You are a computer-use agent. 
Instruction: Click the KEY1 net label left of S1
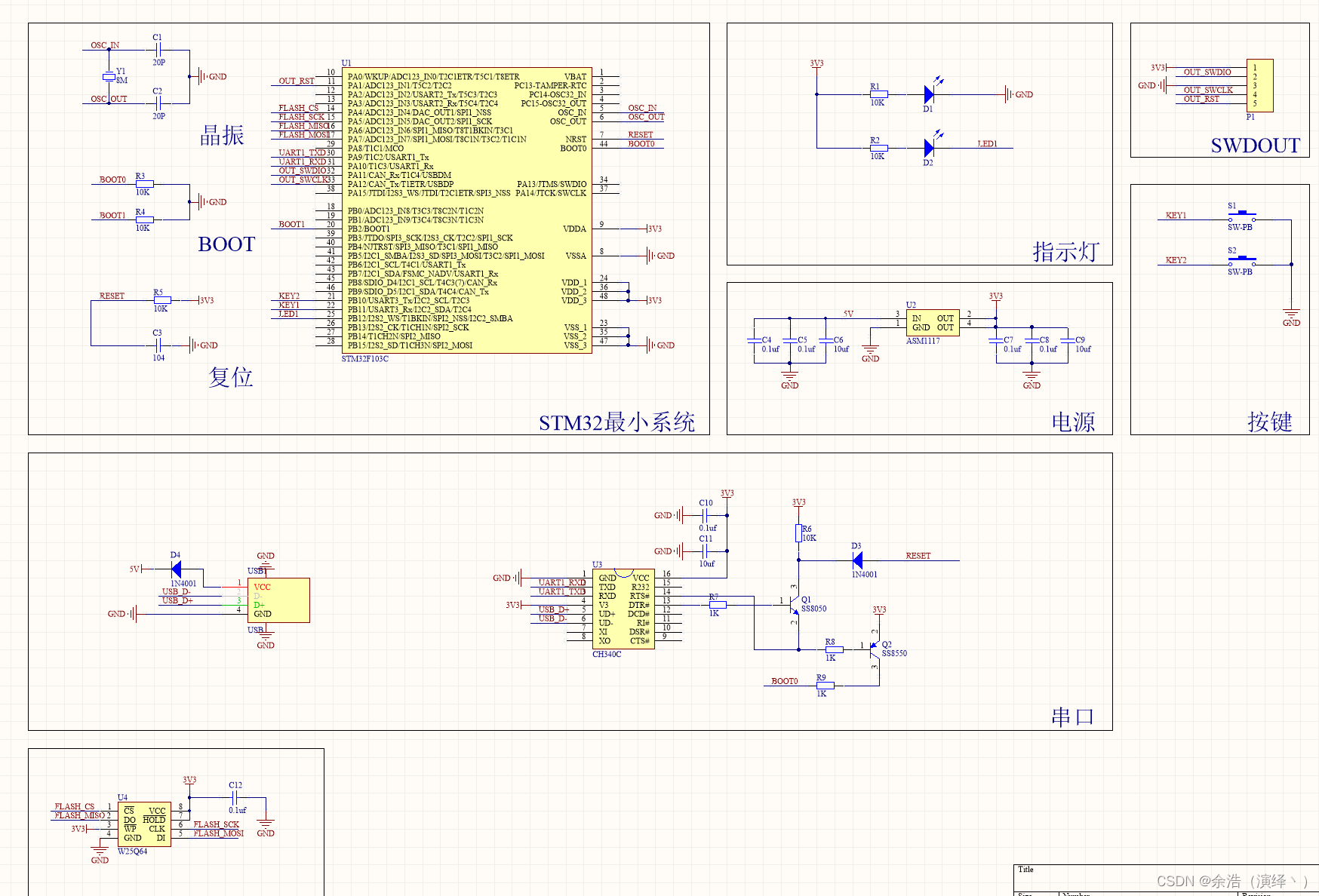[x=1176, y=215]
